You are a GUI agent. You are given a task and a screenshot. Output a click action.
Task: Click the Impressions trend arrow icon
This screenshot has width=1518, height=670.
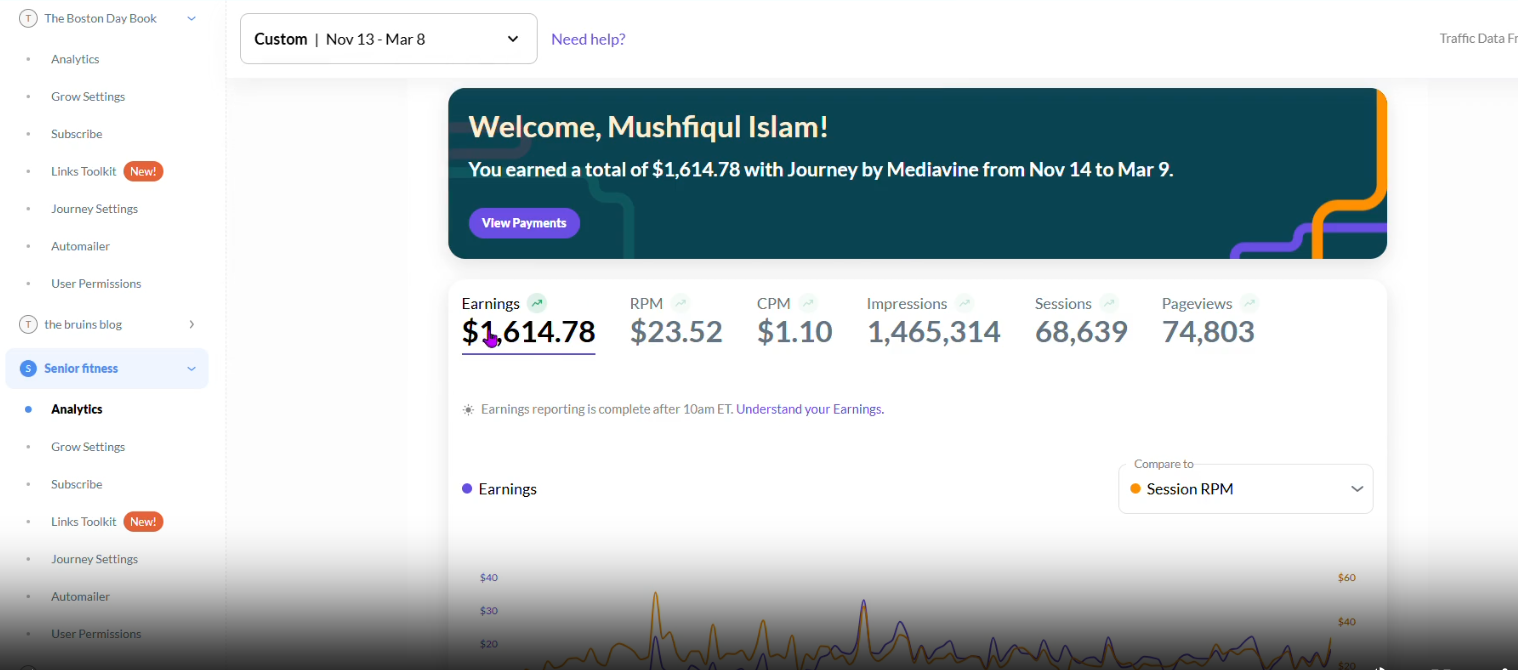965,303
